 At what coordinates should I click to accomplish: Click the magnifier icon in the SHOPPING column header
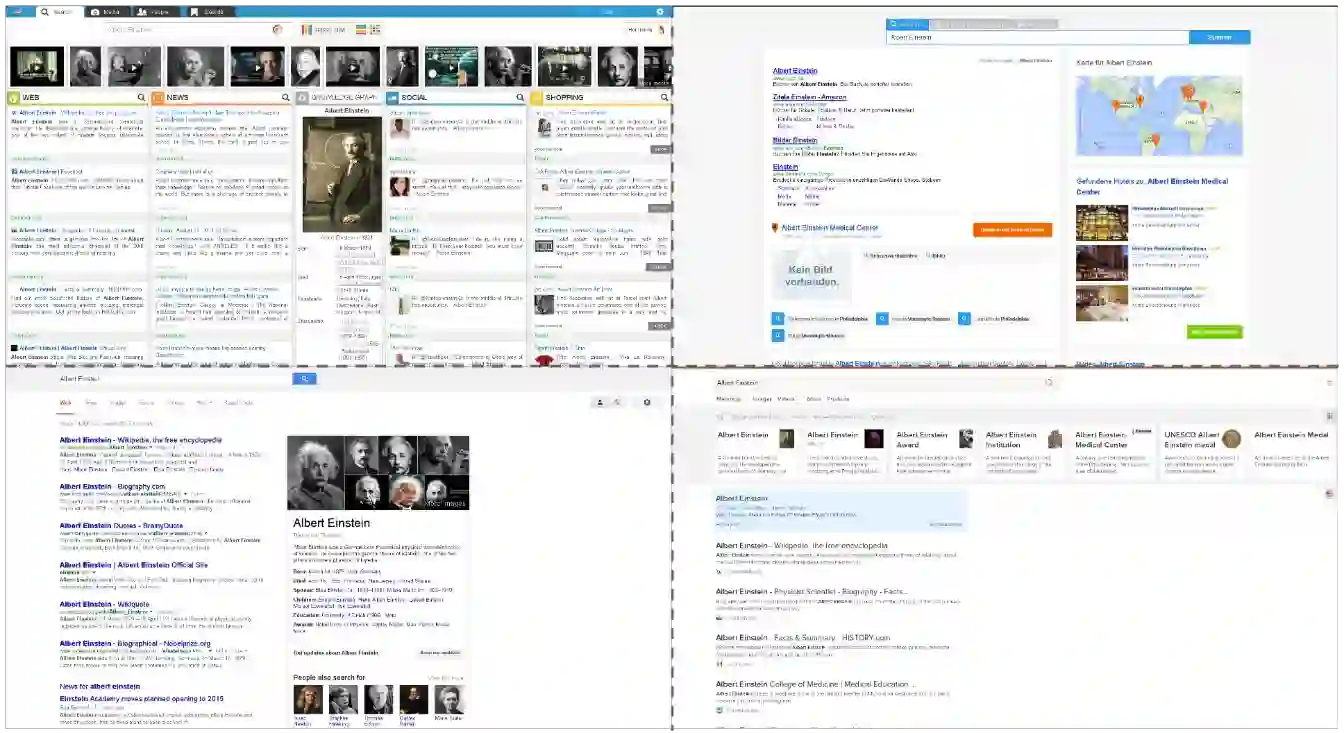click(x=664, y=98)
